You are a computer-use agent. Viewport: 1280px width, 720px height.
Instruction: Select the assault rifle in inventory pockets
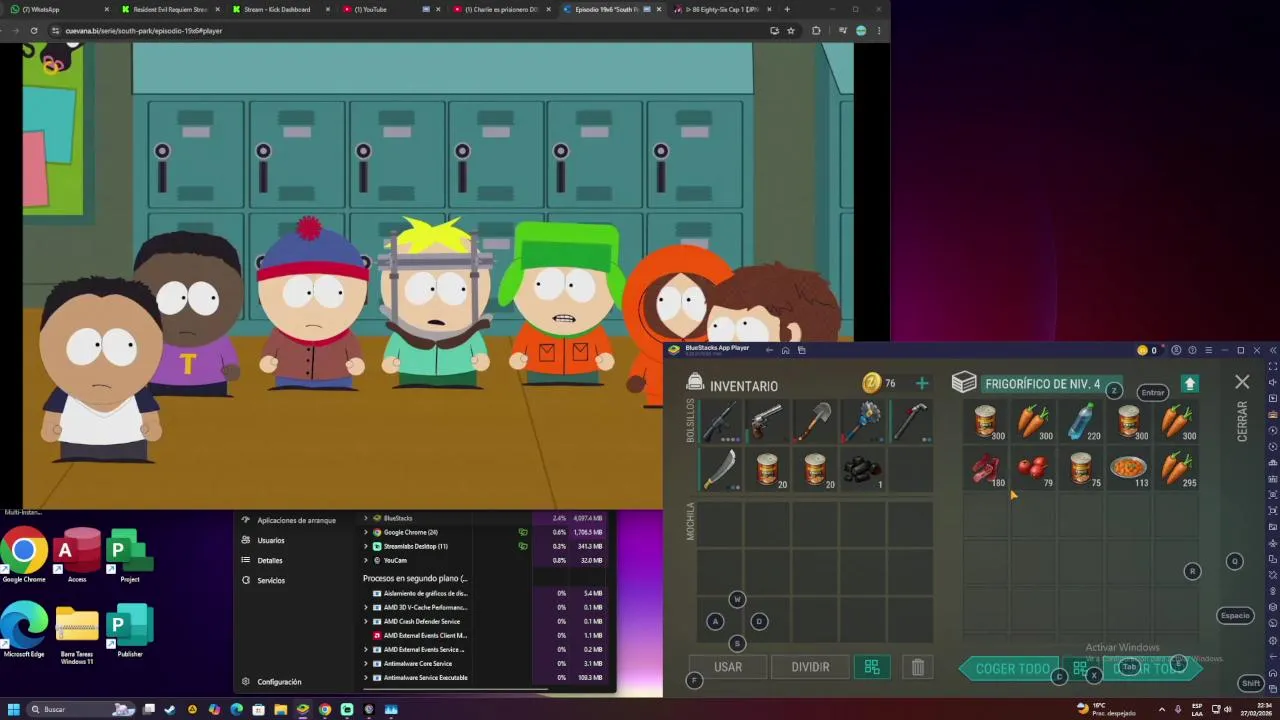click(720, 421)
